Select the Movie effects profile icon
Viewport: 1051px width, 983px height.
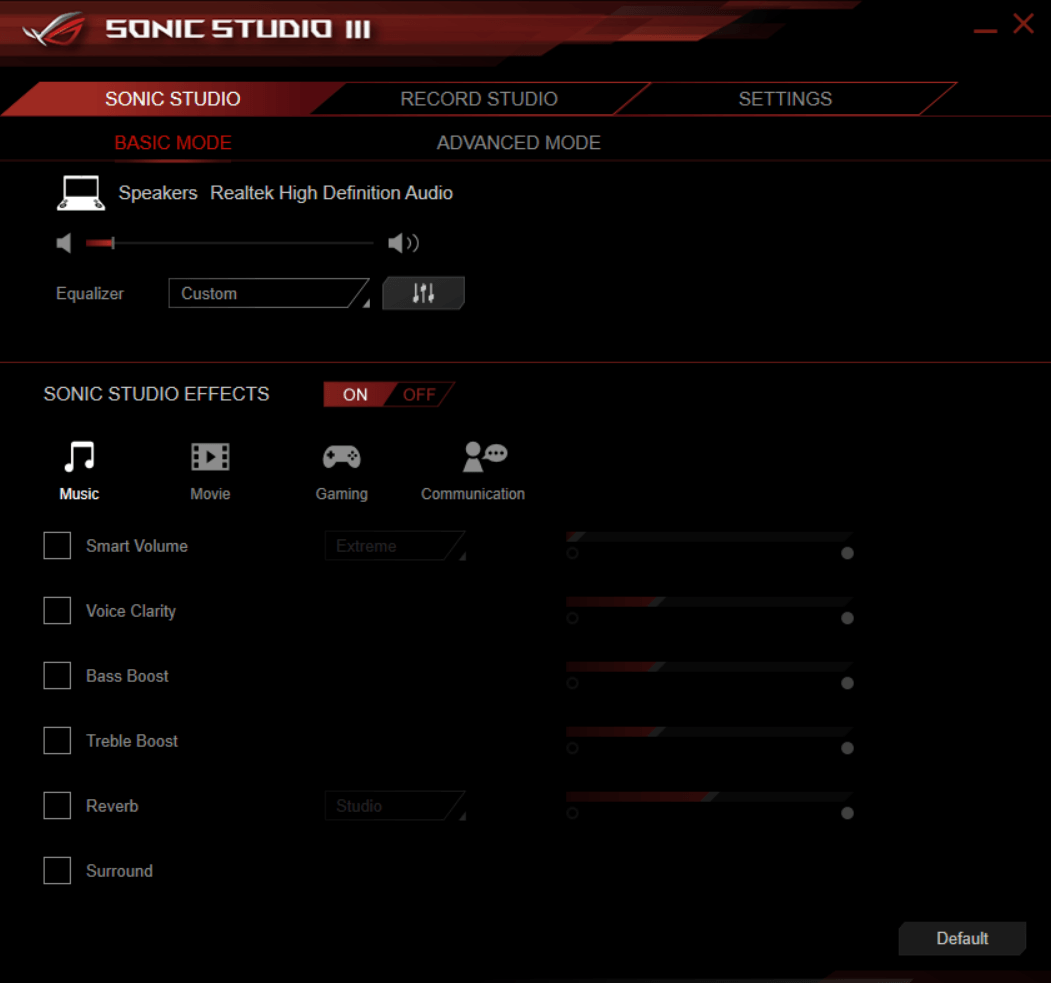(210, 458)
